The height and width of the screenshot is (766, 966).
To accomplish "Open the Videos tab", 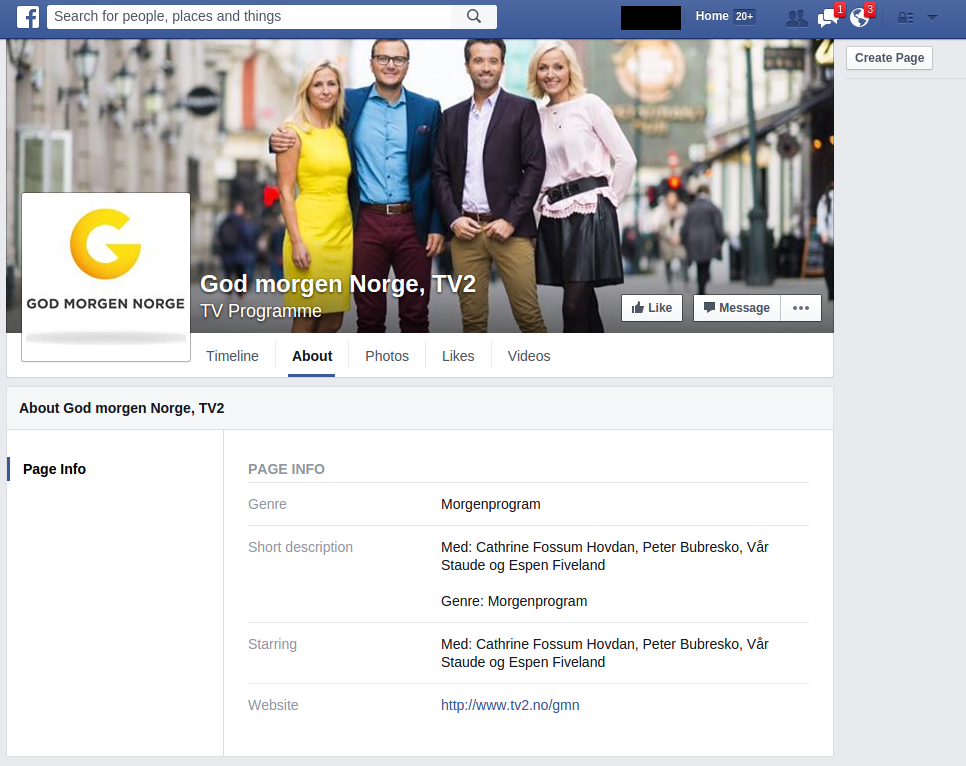I will pyautogui.click(x=529, y=356).
